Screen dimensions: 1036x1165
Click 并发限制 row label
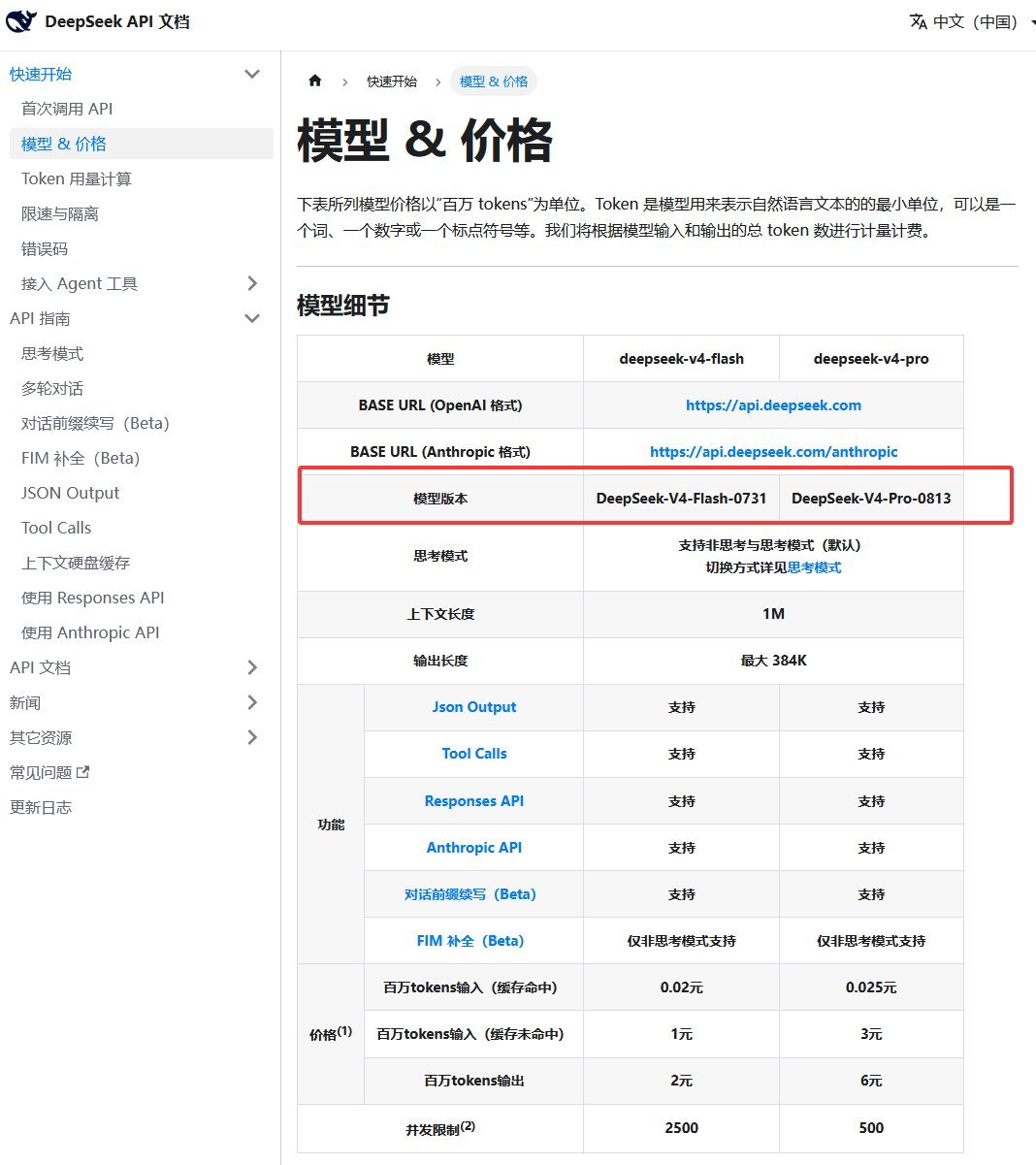[440, 1128]
